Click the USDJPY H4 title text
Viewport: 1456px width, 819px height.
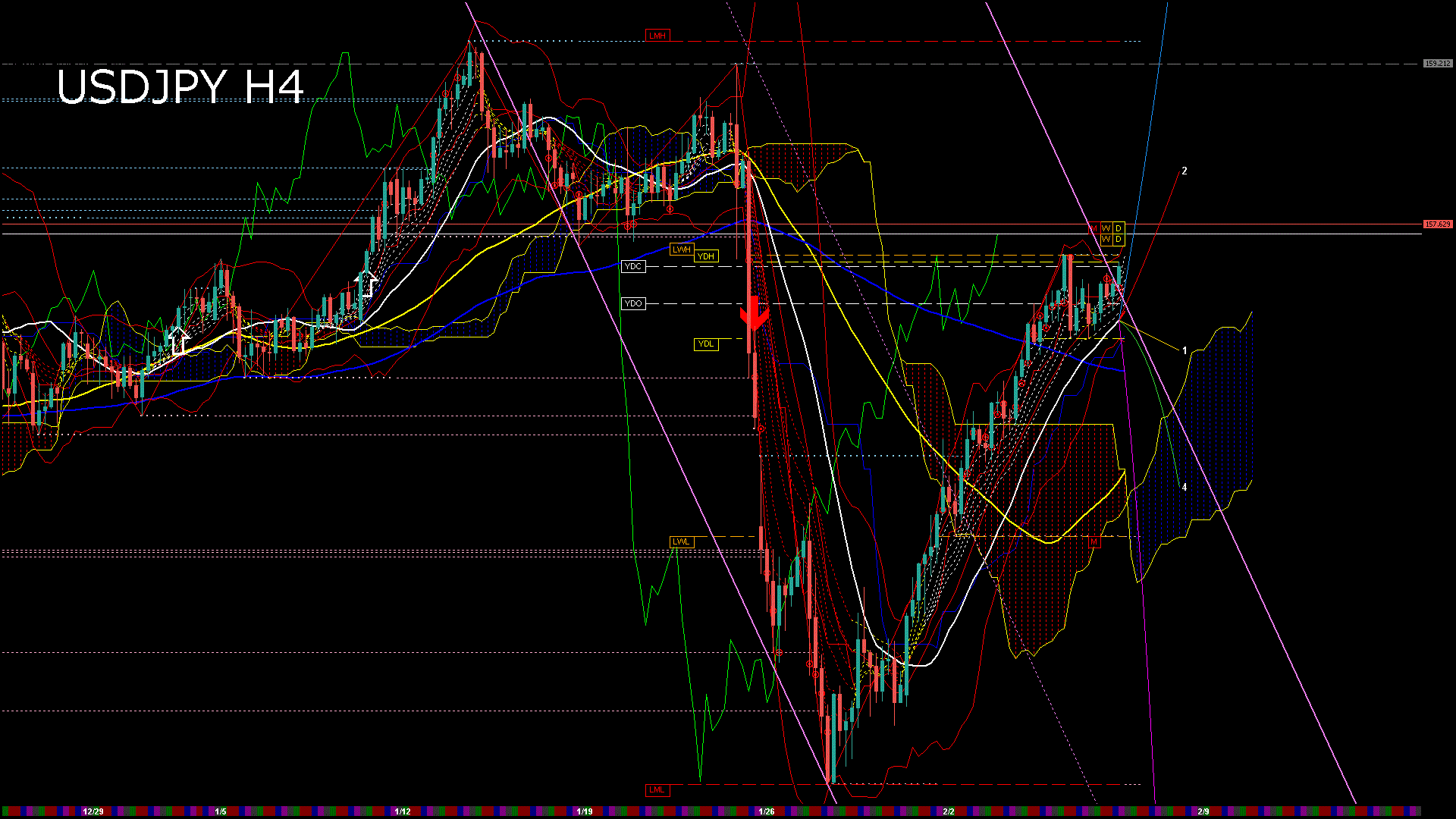[x=180, y=86]
